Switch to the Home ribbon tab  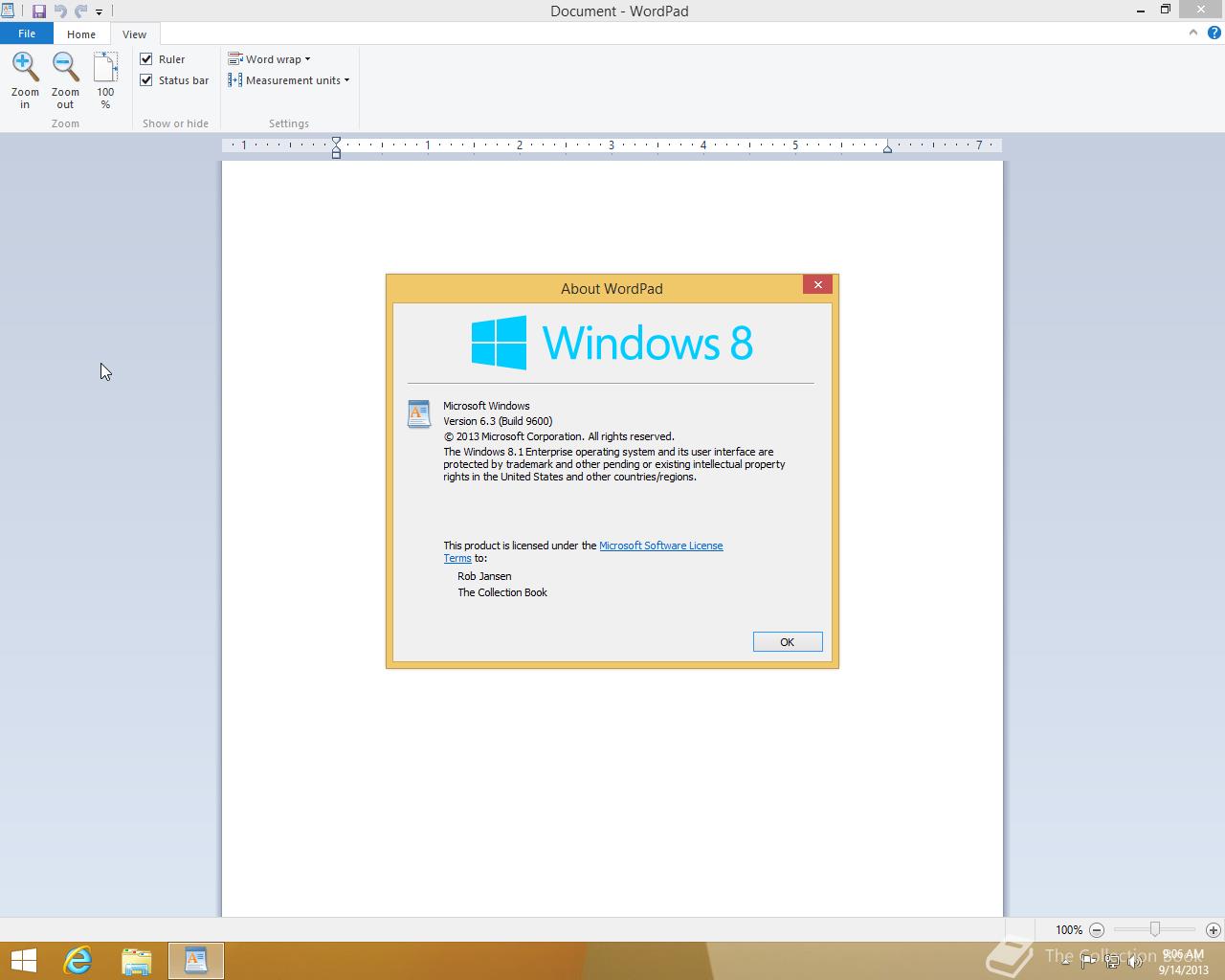(81, 34)
